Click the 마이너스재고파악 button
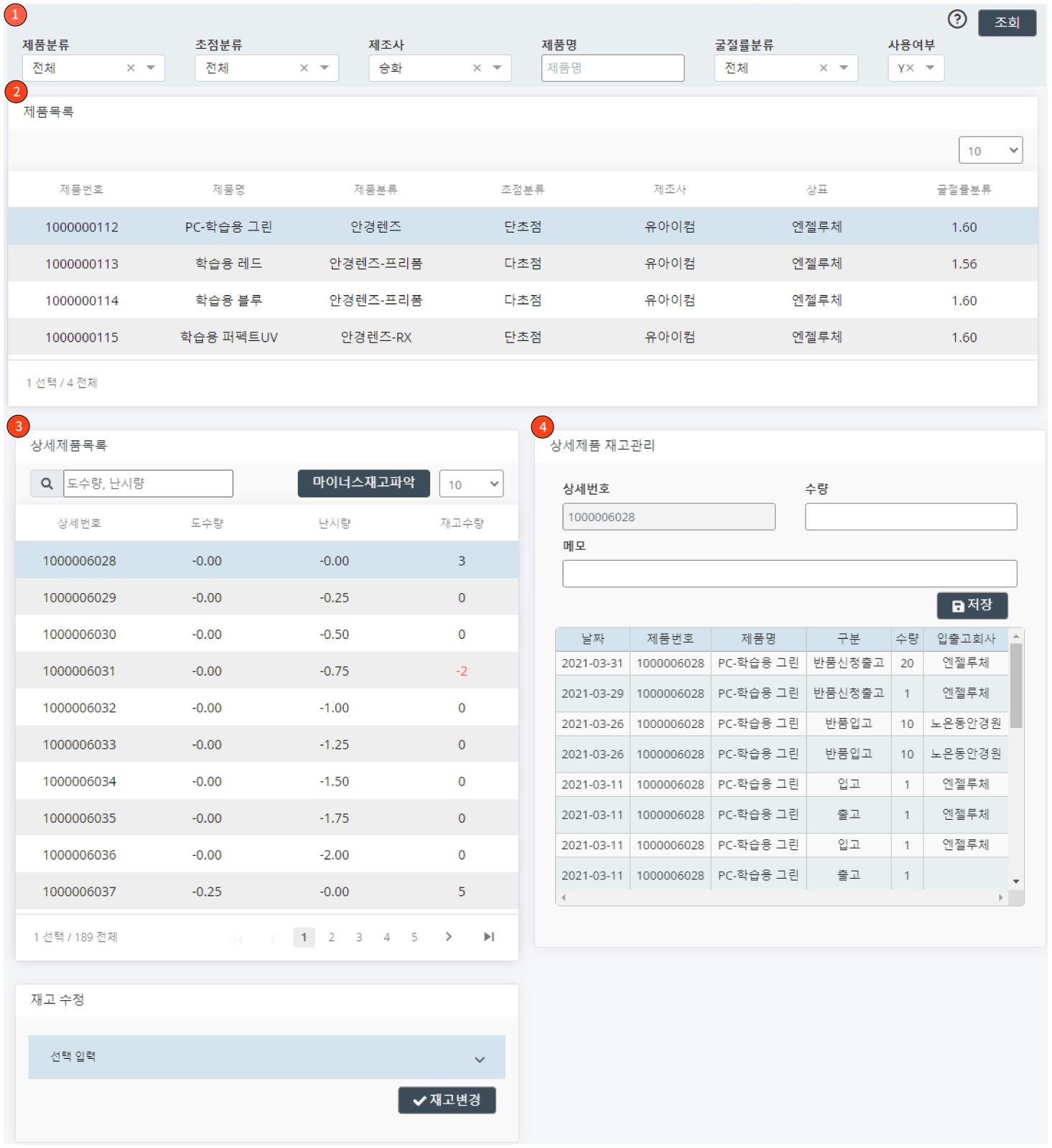 pos(363,483)
